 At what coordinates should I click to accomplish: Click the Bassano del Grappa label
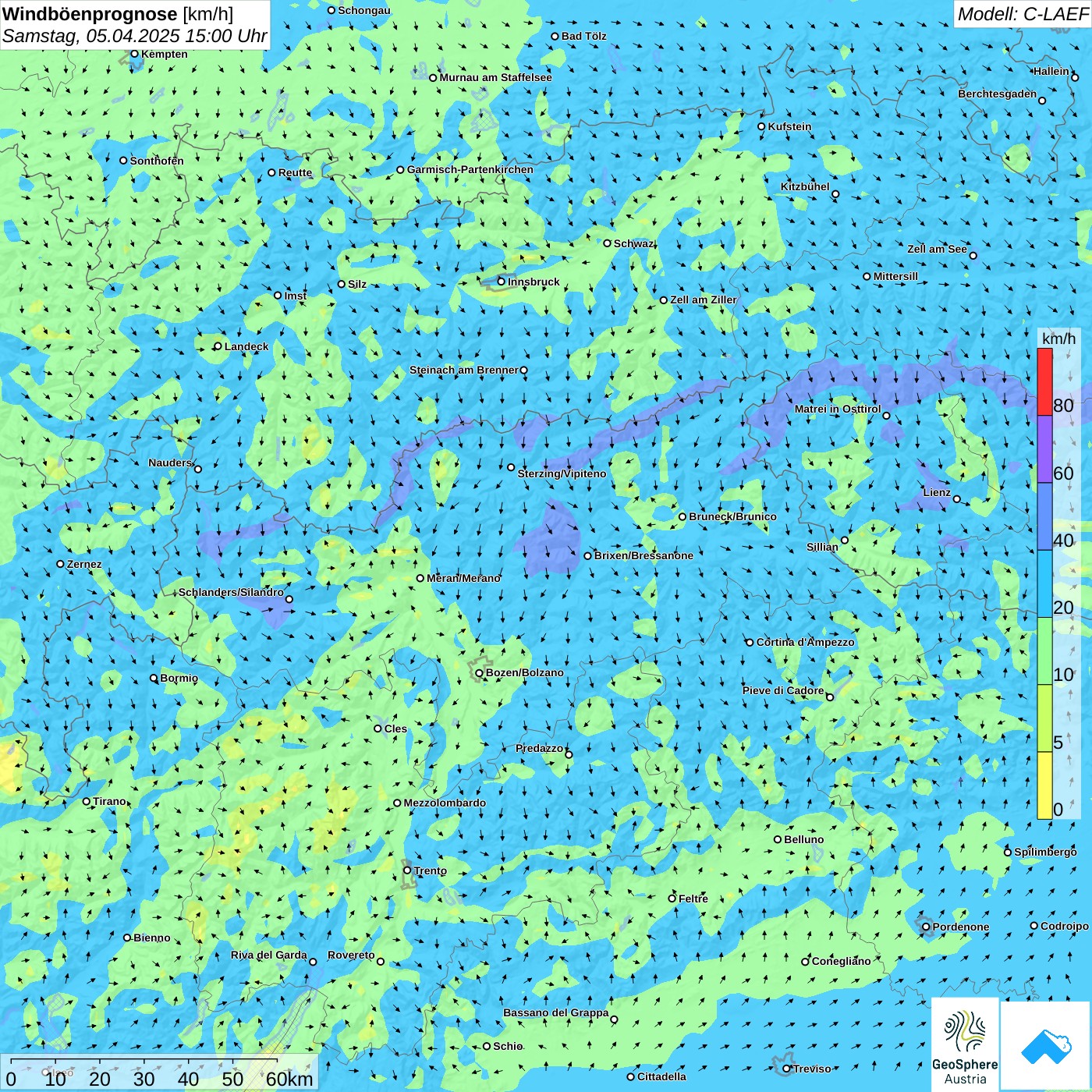[556, 1012]
